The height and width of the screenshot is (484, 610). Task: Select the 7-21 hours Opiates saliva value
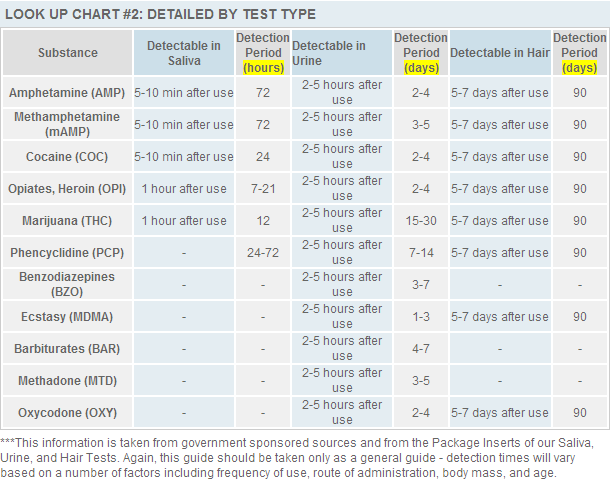pos(263,189)
